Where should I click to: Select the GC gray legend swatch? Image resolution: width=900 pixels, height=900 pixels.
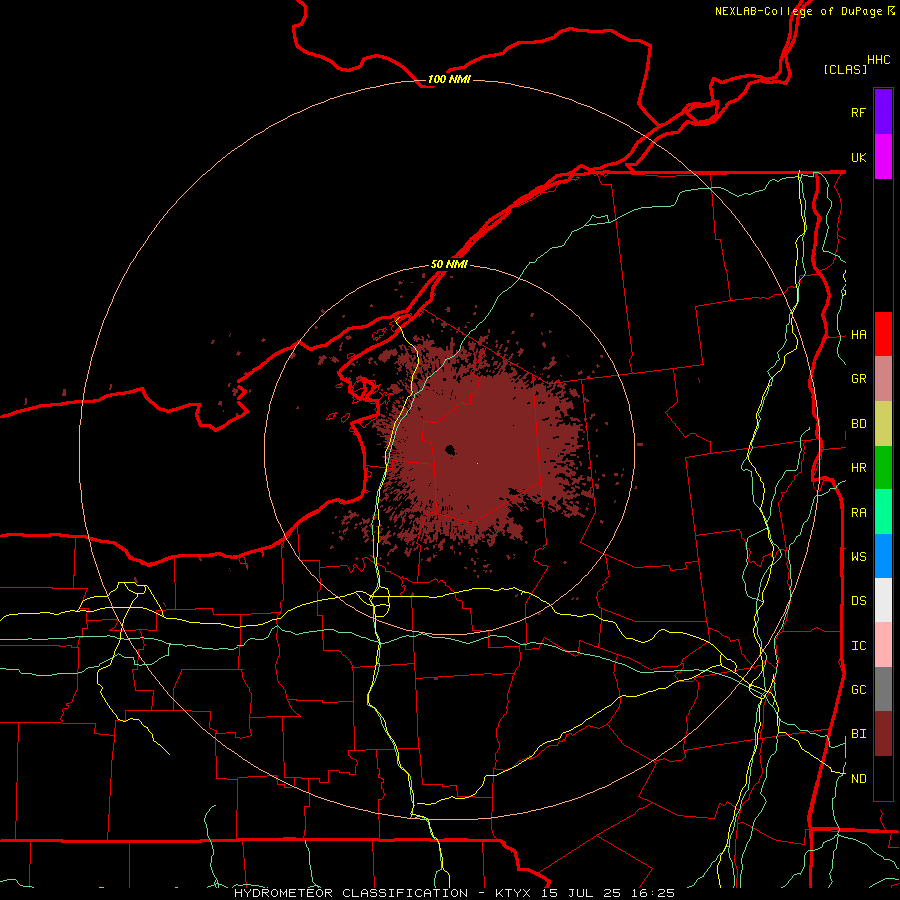point(883,689)
